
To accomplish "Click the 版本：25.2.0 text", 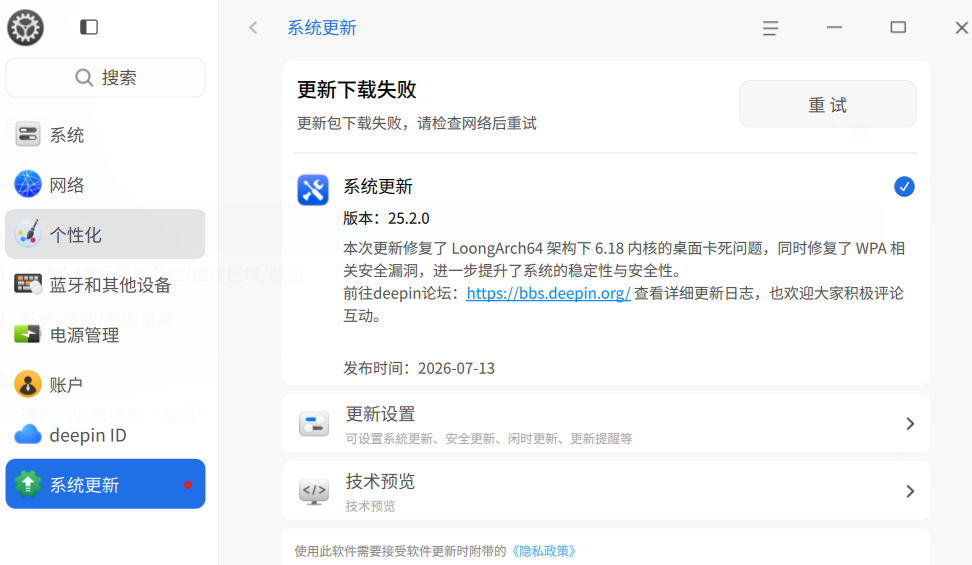I will tap(386, 218).
